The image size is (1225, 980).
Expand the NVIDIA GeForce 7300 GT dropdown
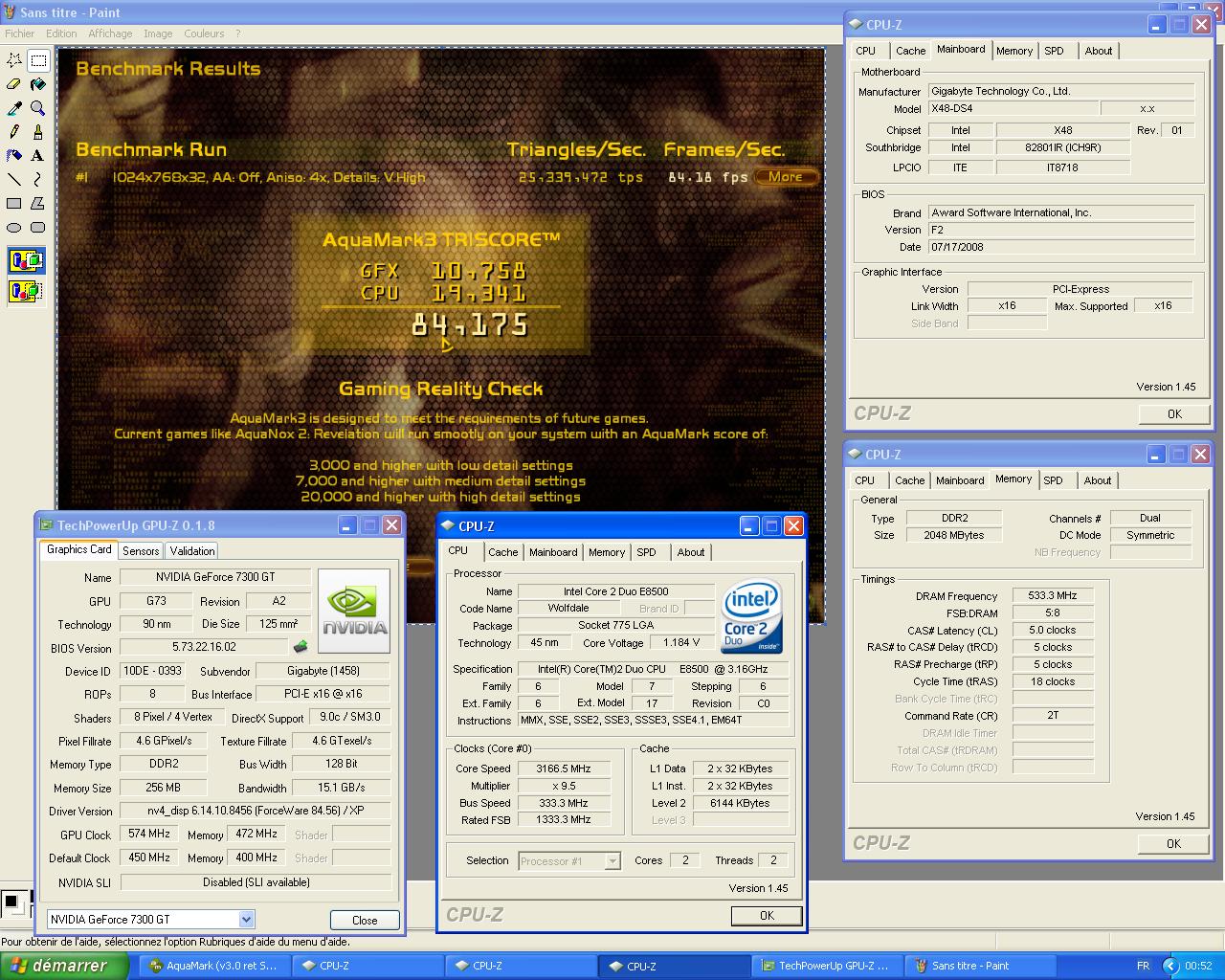(x=246, y=919)
